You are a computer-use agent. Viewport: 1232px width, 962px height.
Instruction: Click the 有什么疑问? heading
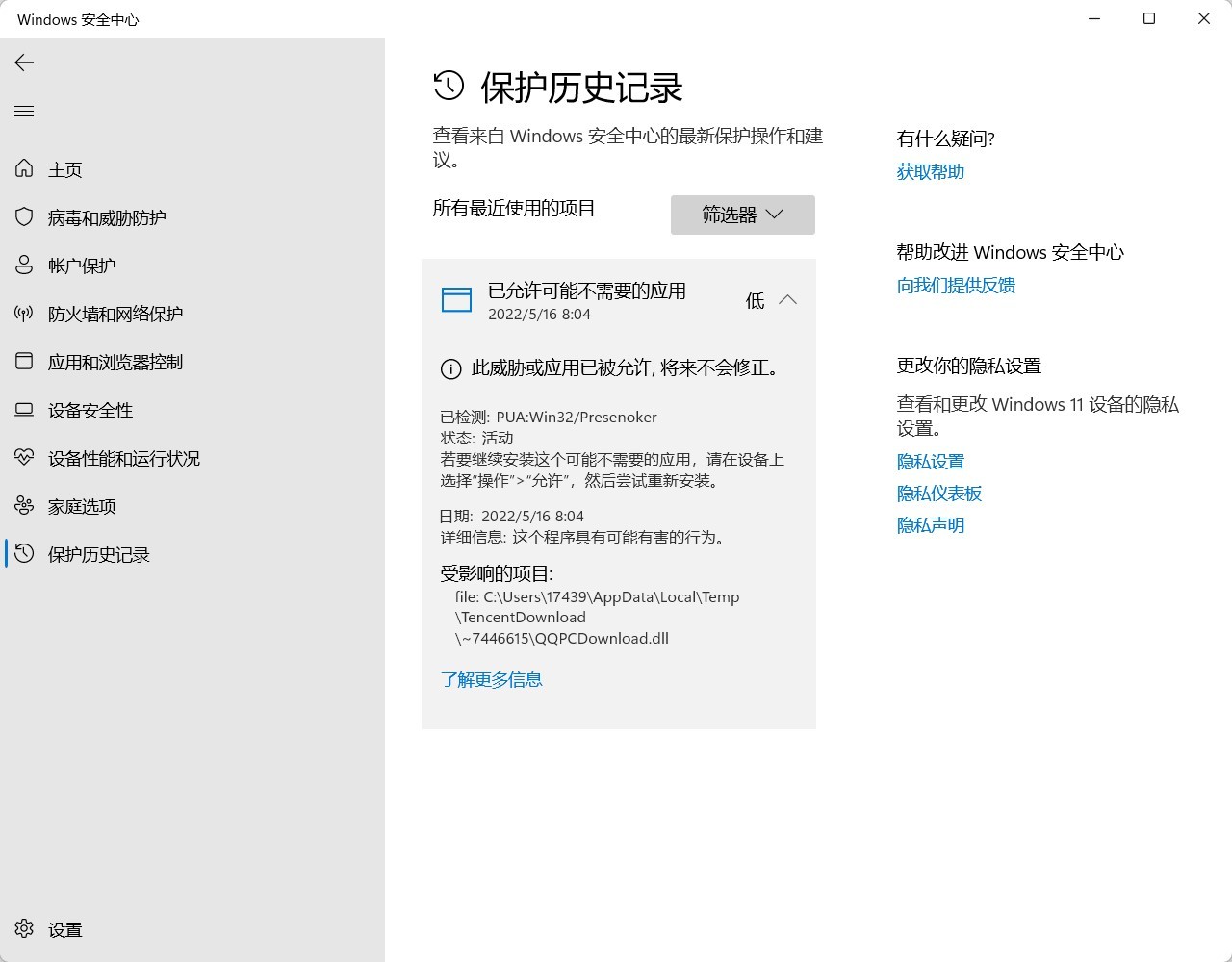[x=945, y=139]
